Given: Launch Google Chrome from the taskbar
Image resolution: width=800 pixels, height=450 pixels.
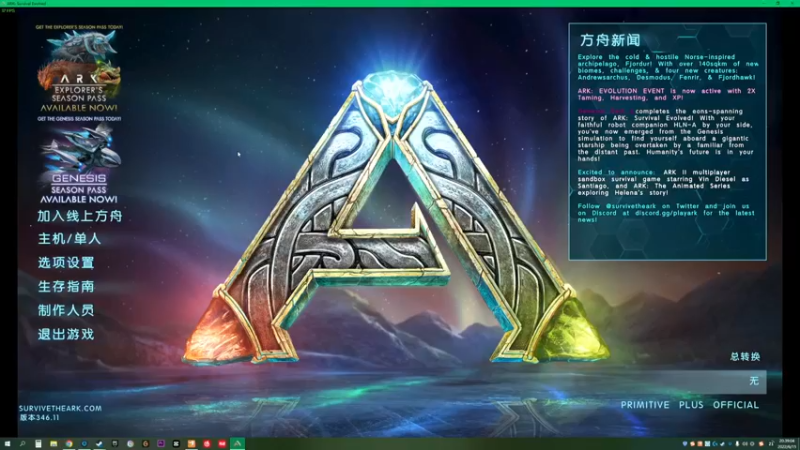Looking at the screenshot, I should coord(69,444).
